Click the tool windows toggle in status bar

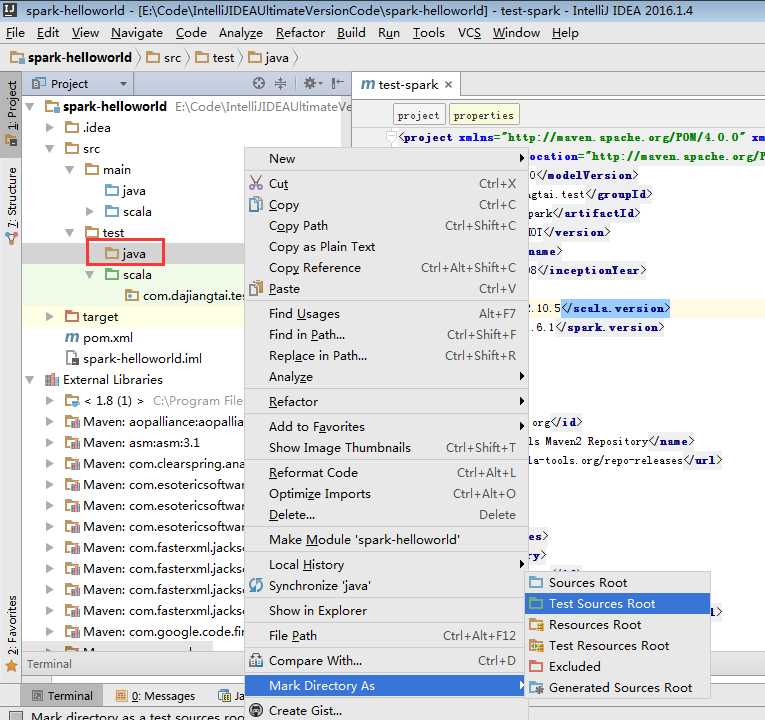coord(16,716)
